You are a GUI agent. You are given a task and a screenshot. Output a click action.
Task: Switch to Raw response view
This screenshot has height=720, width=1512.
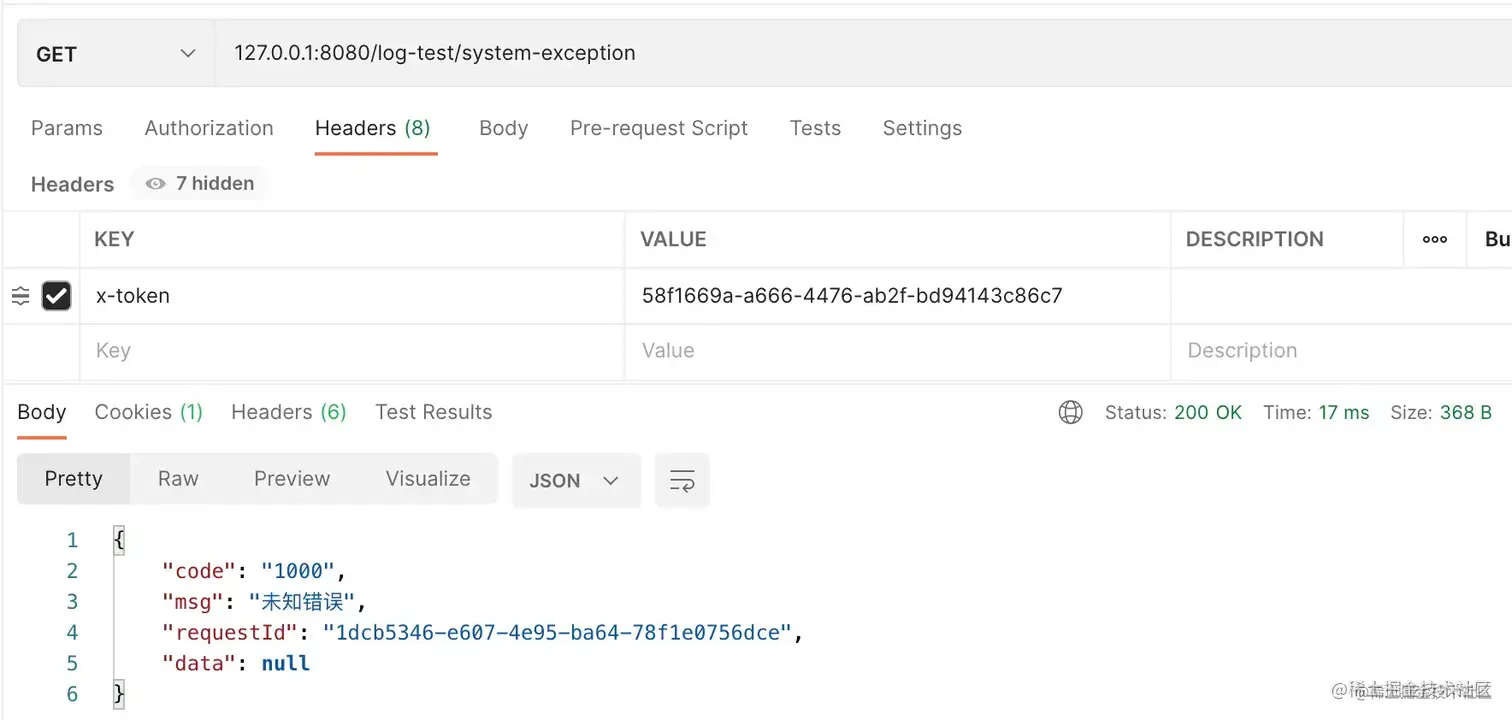click(x=178, y=479)
